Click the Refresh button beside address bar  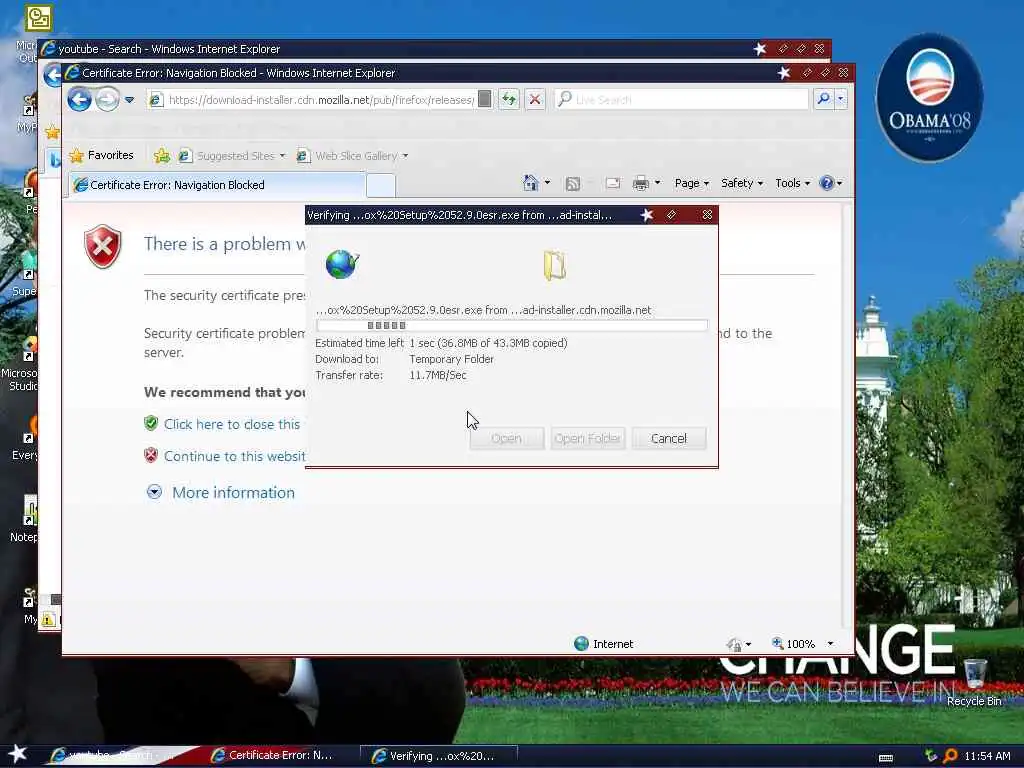coord(509,100)
